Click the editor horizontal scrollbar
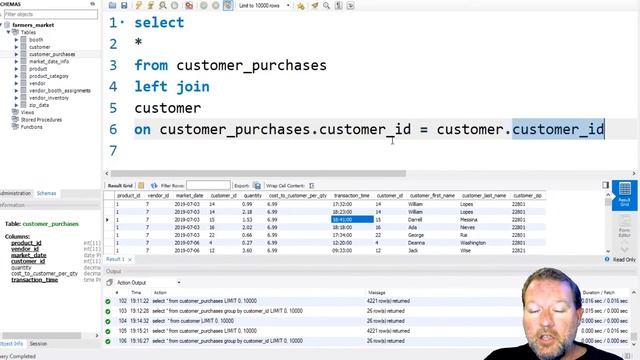The image size is (640, 360). [258, 173]
